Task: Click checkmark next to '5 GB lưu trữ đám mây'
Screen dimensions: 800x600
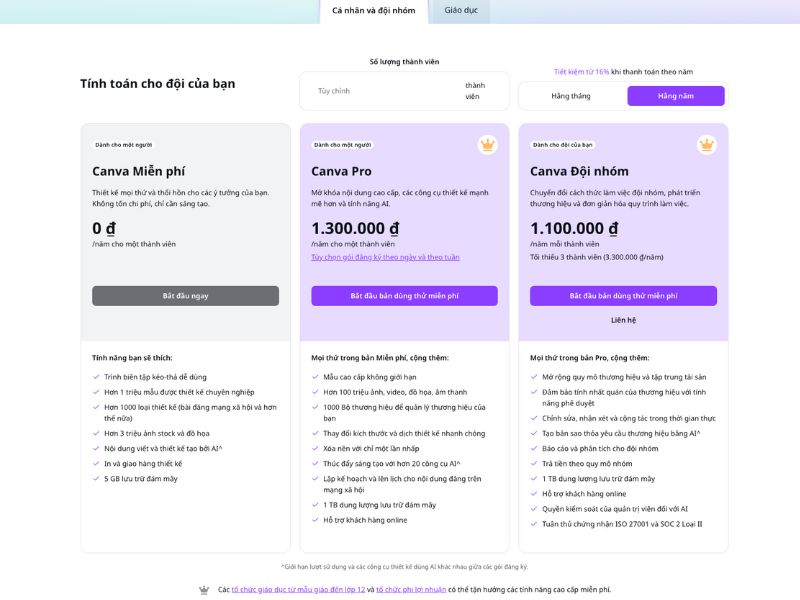Action: point(96,478)
